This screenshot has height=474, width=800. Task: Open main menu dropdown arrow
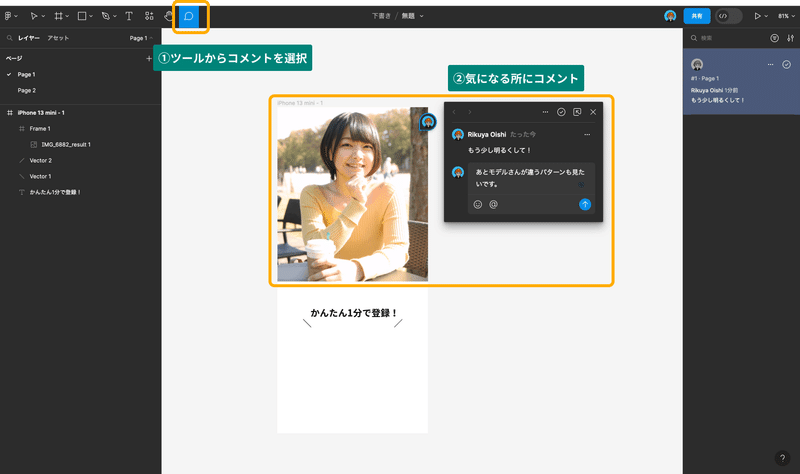coord(16,16)
